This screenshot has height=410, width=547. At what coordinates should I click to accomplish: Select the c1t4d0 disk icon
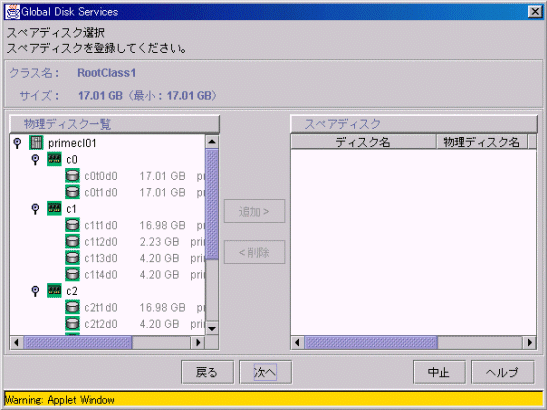click(72, 274)
